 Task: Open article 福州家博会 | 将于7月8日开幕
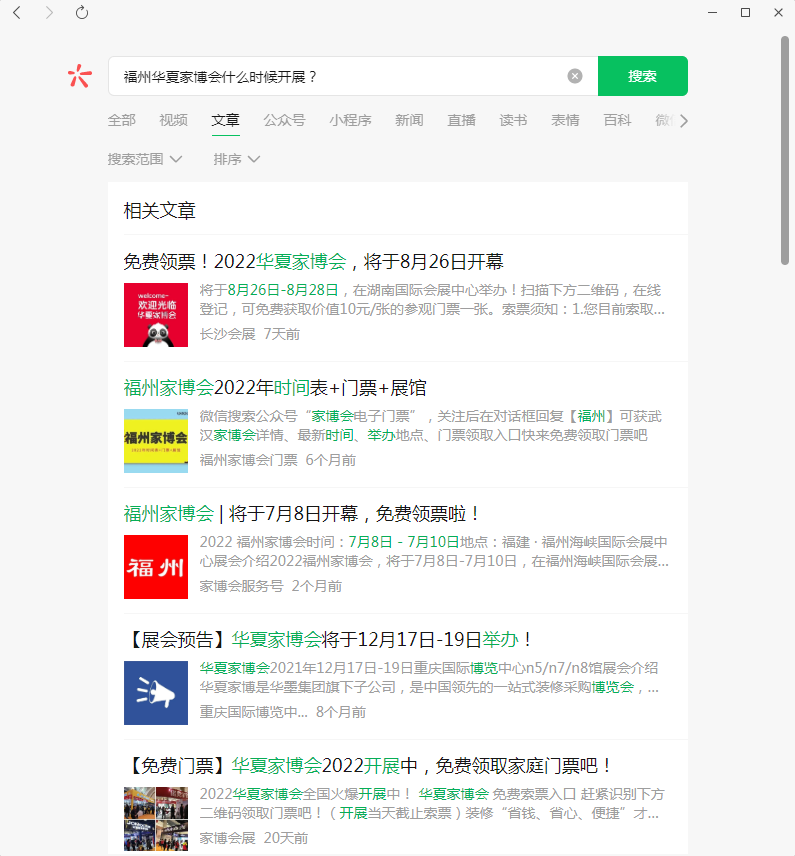(x=302, y=514)
